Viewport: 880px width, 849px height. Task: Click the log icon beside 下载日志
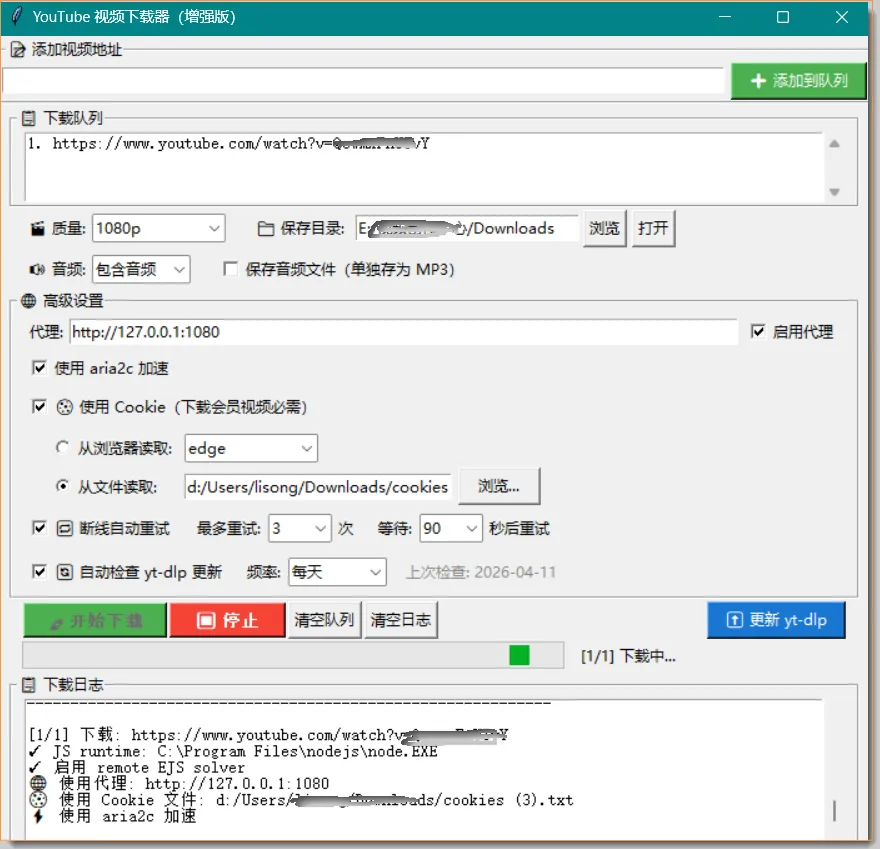(x=28, y=685)
